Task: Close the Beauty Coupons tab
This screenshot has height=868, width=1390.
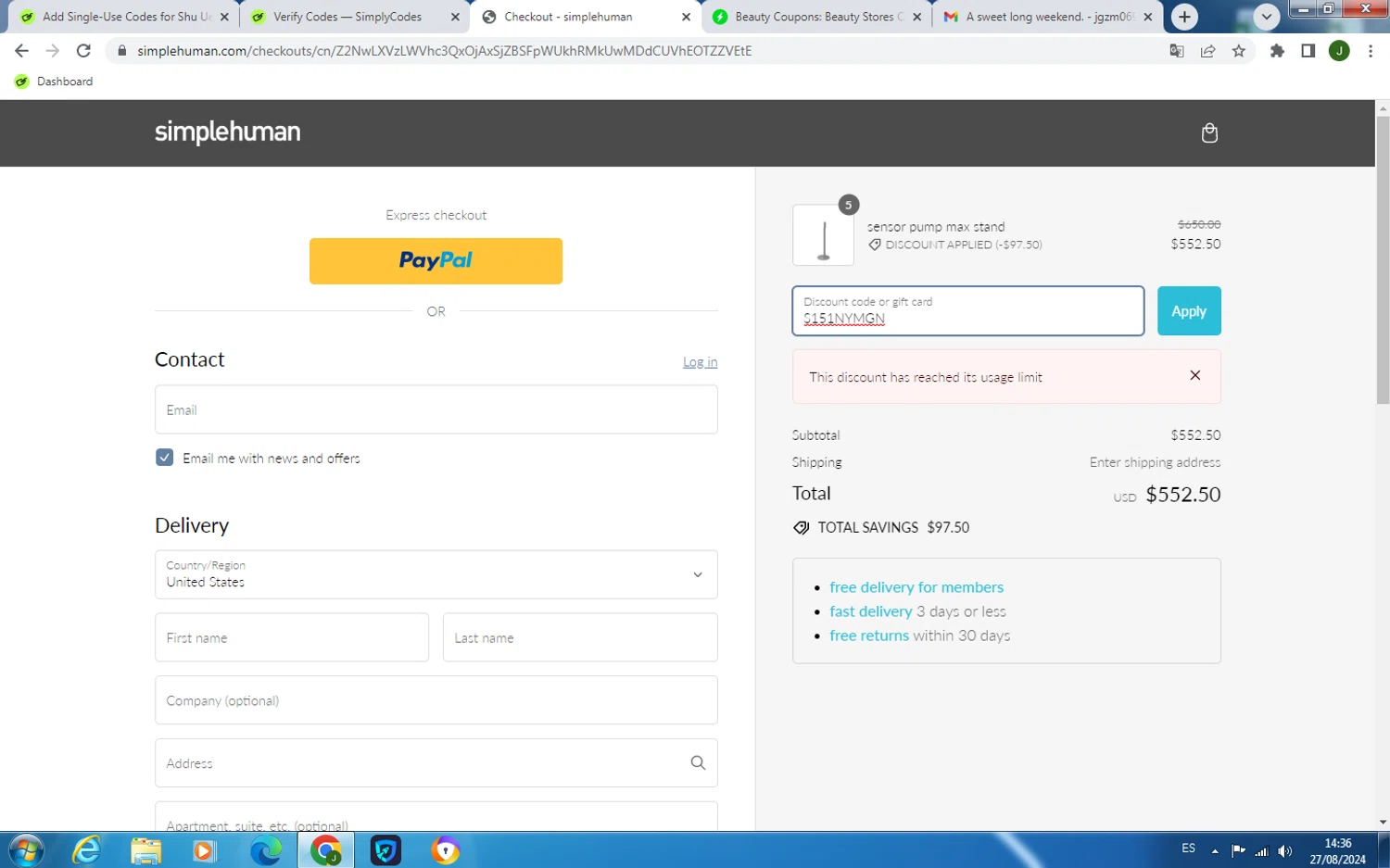Action: (916, 17)
